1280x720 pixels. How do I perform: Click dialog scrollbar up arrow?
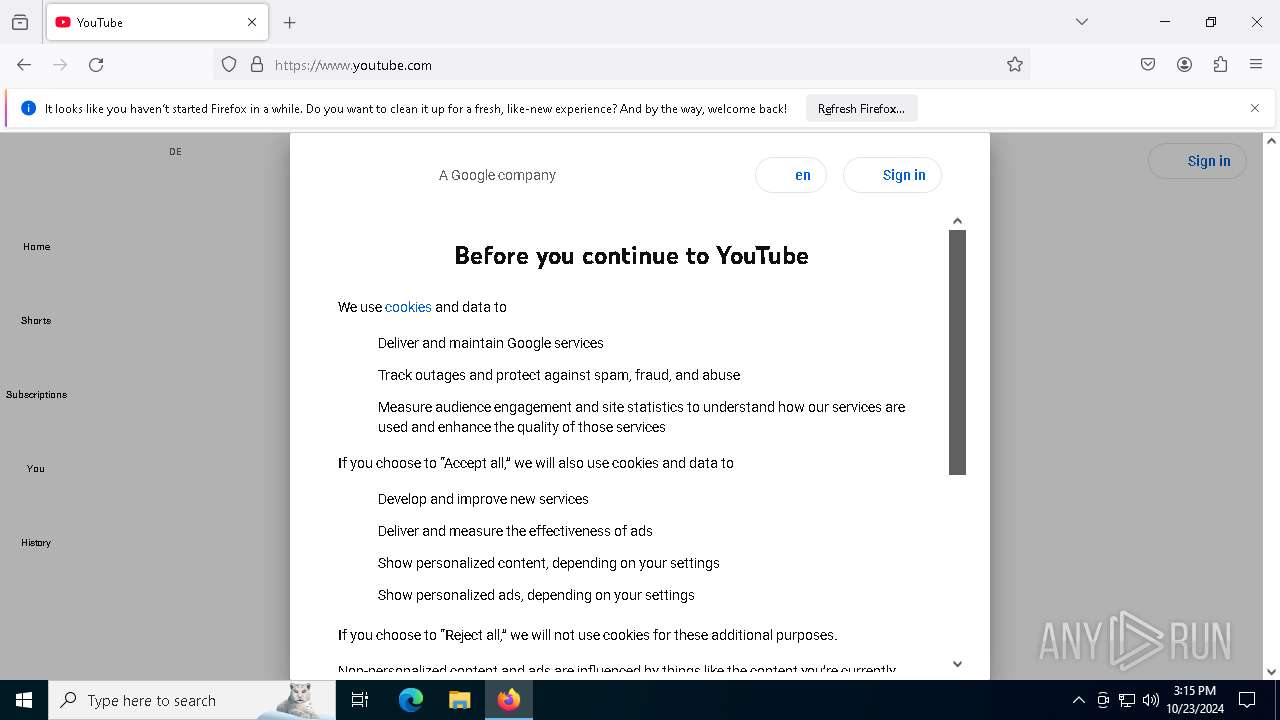(x=957, y=221)
